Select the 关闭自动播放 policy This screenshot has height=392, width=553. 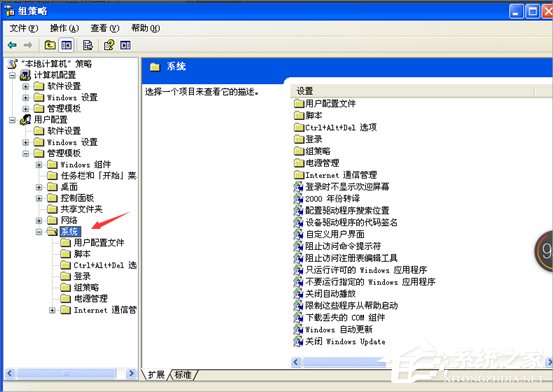tap(324, 294)
